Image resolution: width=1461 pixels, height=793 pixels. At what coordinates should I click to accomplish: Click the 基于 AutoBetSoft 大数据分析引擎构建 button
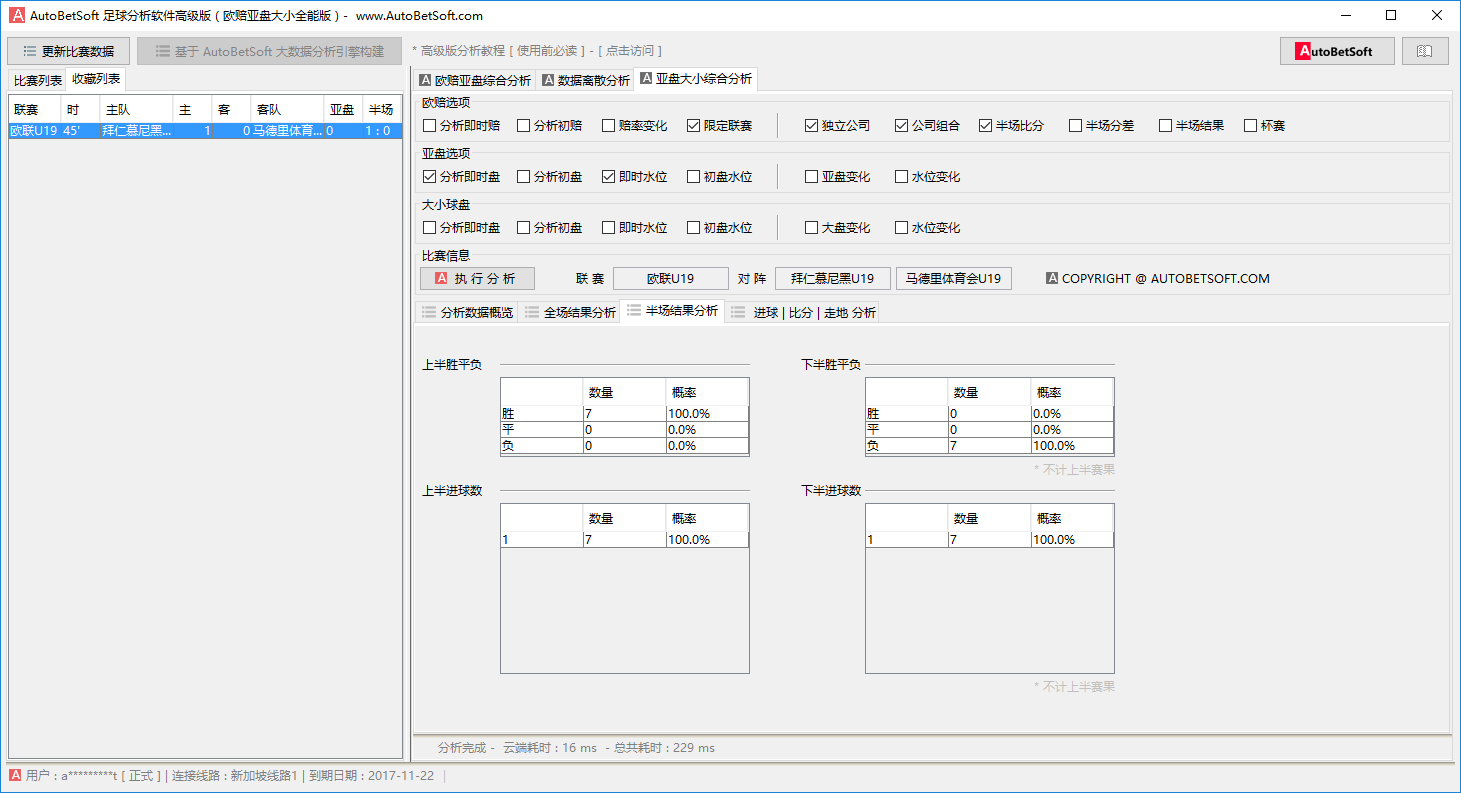(269, 51)
